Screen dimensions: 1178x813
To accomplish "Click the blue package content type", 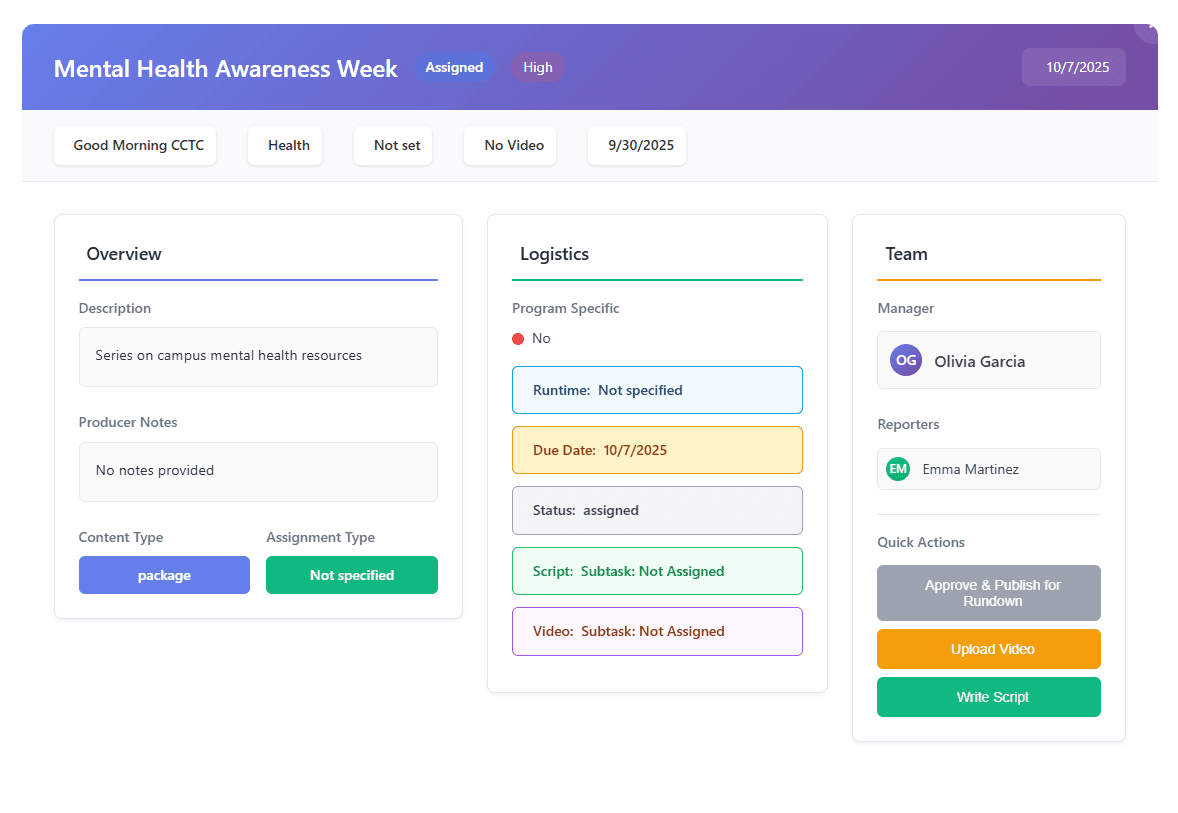I will [164, 575].
